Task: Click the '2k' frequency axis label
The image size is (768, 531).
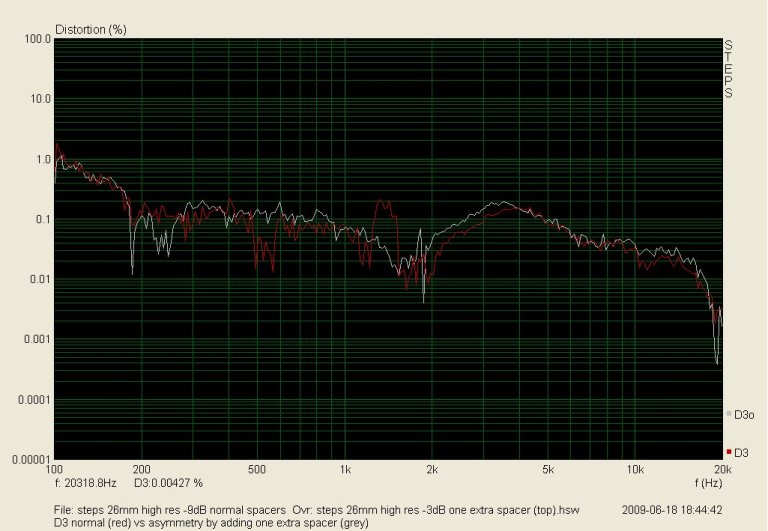Action: pos(432,470)
